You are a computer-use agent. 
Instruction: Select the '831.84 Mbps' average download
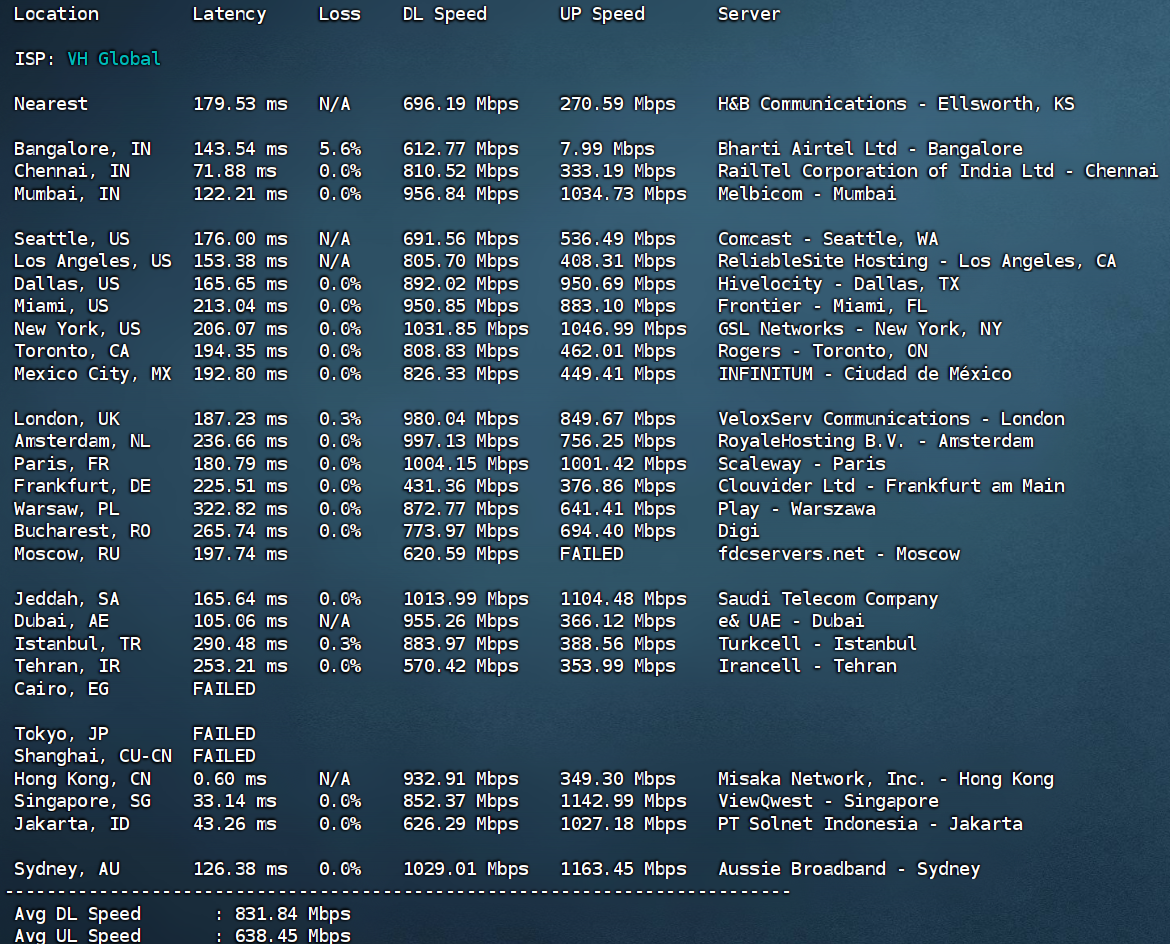point(292,914)
